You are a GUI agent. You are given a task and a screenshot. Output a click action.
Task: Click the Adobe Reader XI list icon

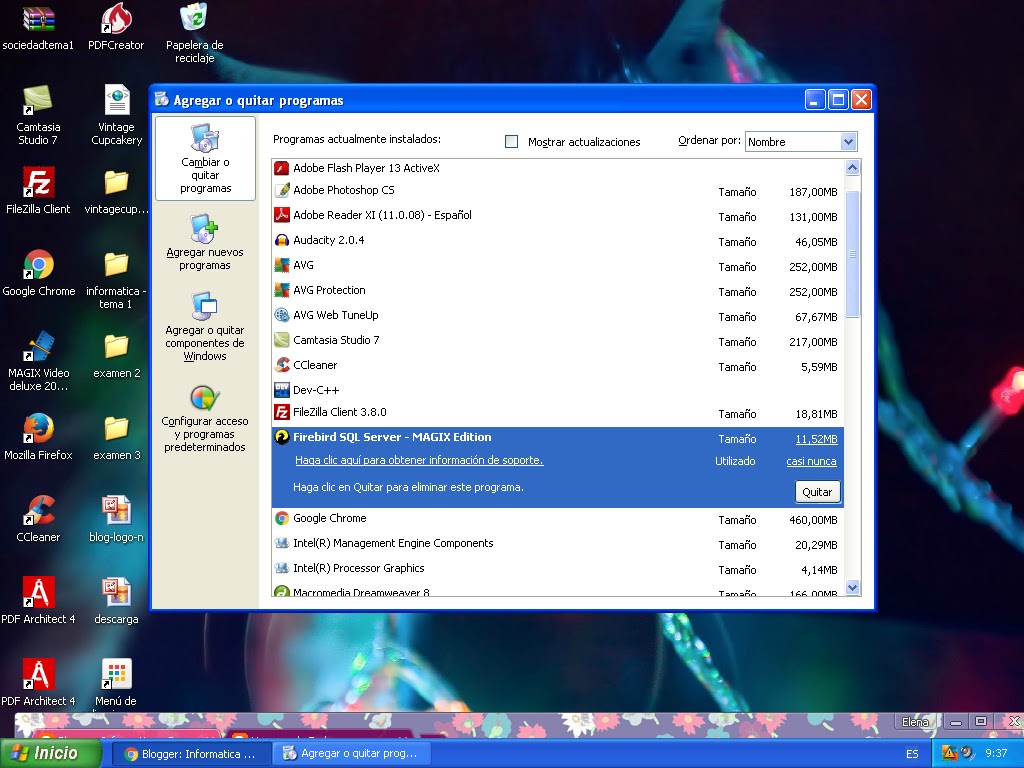(281, 216)
